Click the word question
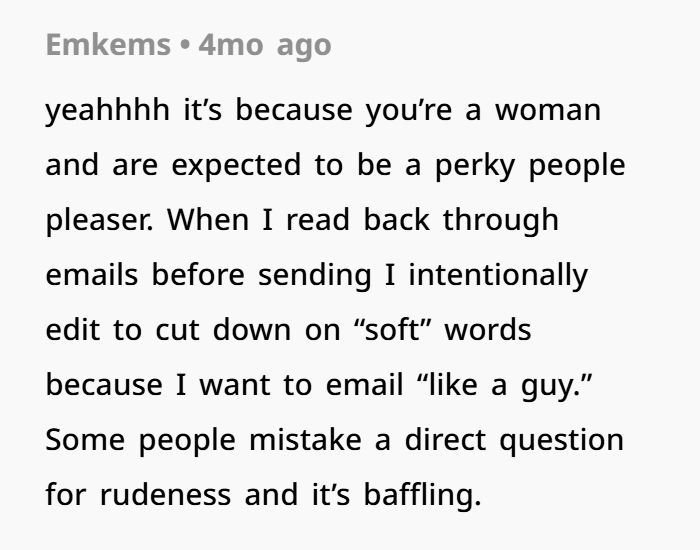This screenshot has width=700, height=550. pyautogui.click(x=561, y=441)
